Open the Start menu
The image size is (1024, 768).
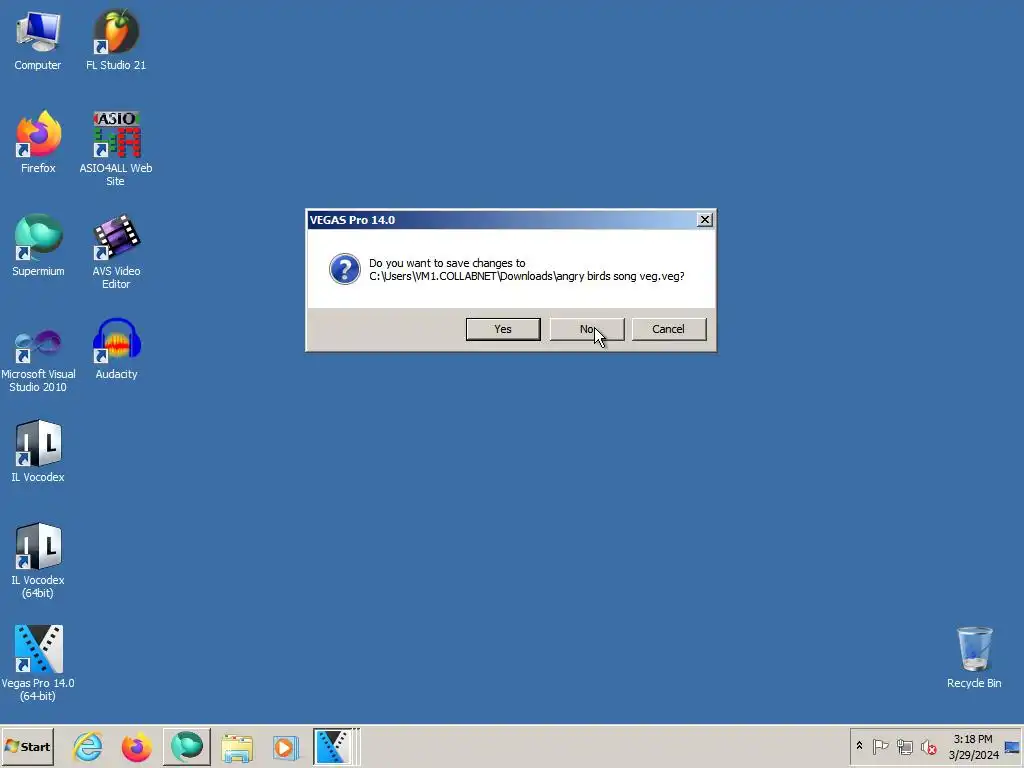click(27, 747)
